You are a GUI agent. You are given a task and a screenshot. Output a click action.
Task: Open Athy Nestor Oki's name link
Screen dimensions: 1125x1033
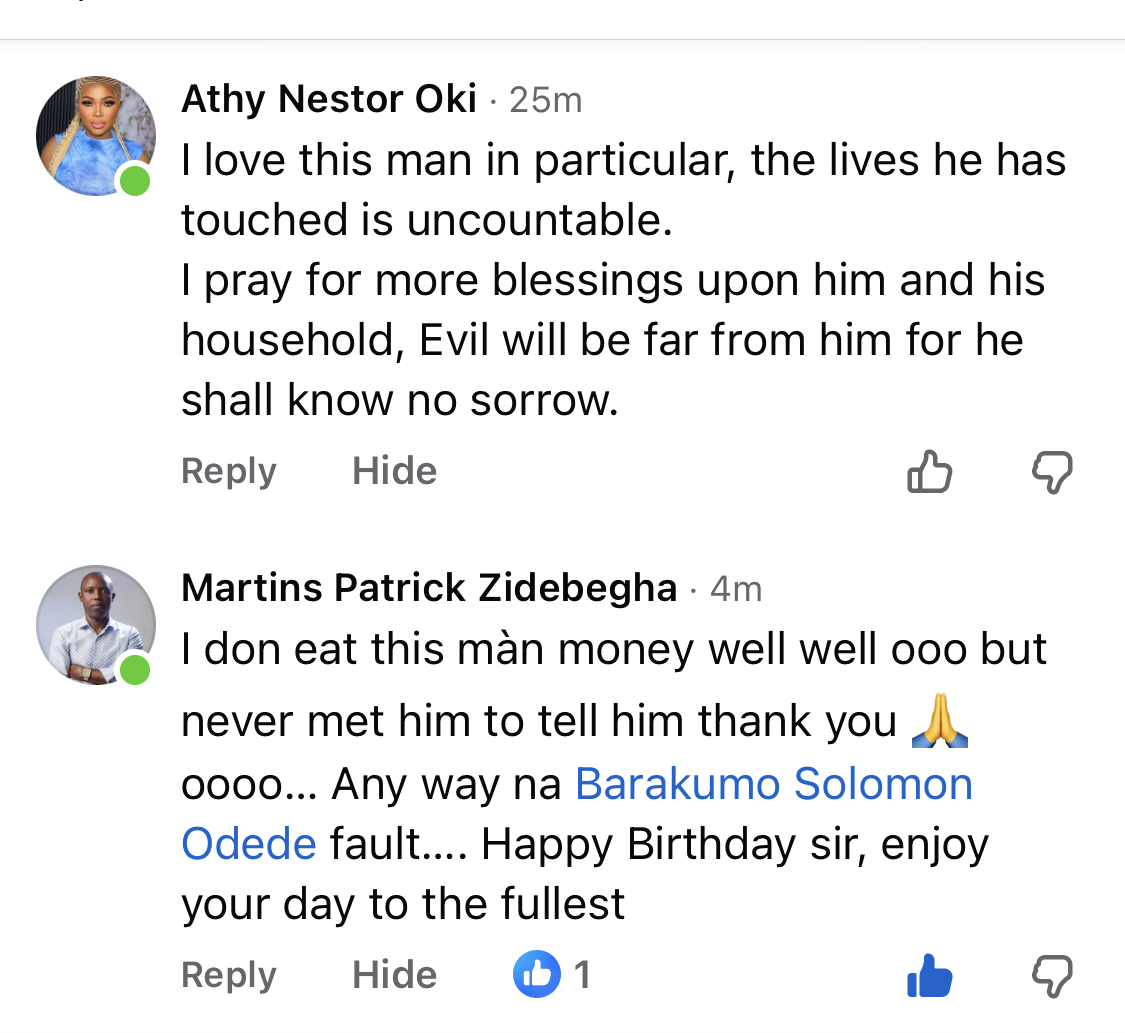click(329, 99)
